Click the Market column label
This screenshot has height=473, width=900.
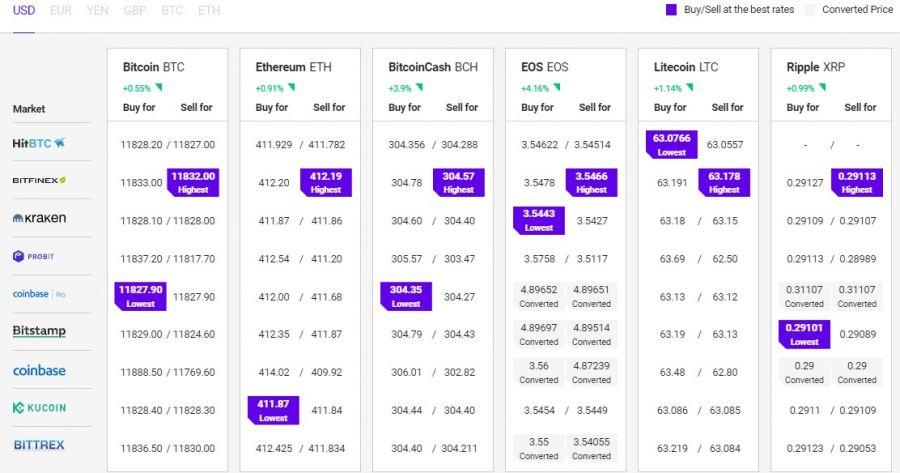(x=29, y=108)
